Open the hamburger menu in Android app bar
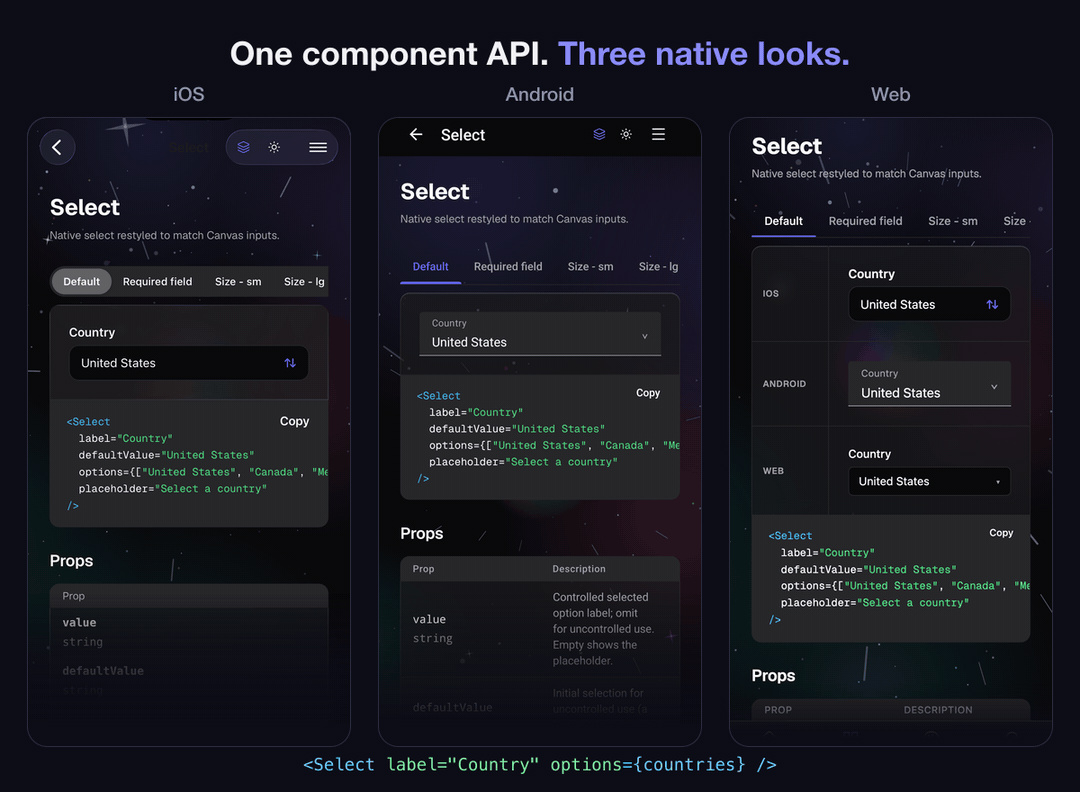This screenshot has width=1080, height=792. 658,134
